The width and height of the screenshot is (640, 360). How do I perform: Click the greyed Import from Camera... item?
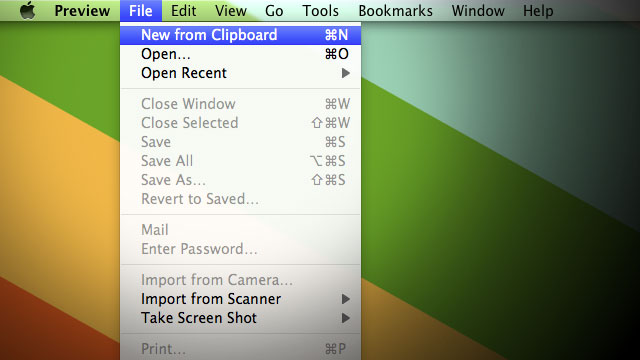[240, 280]
